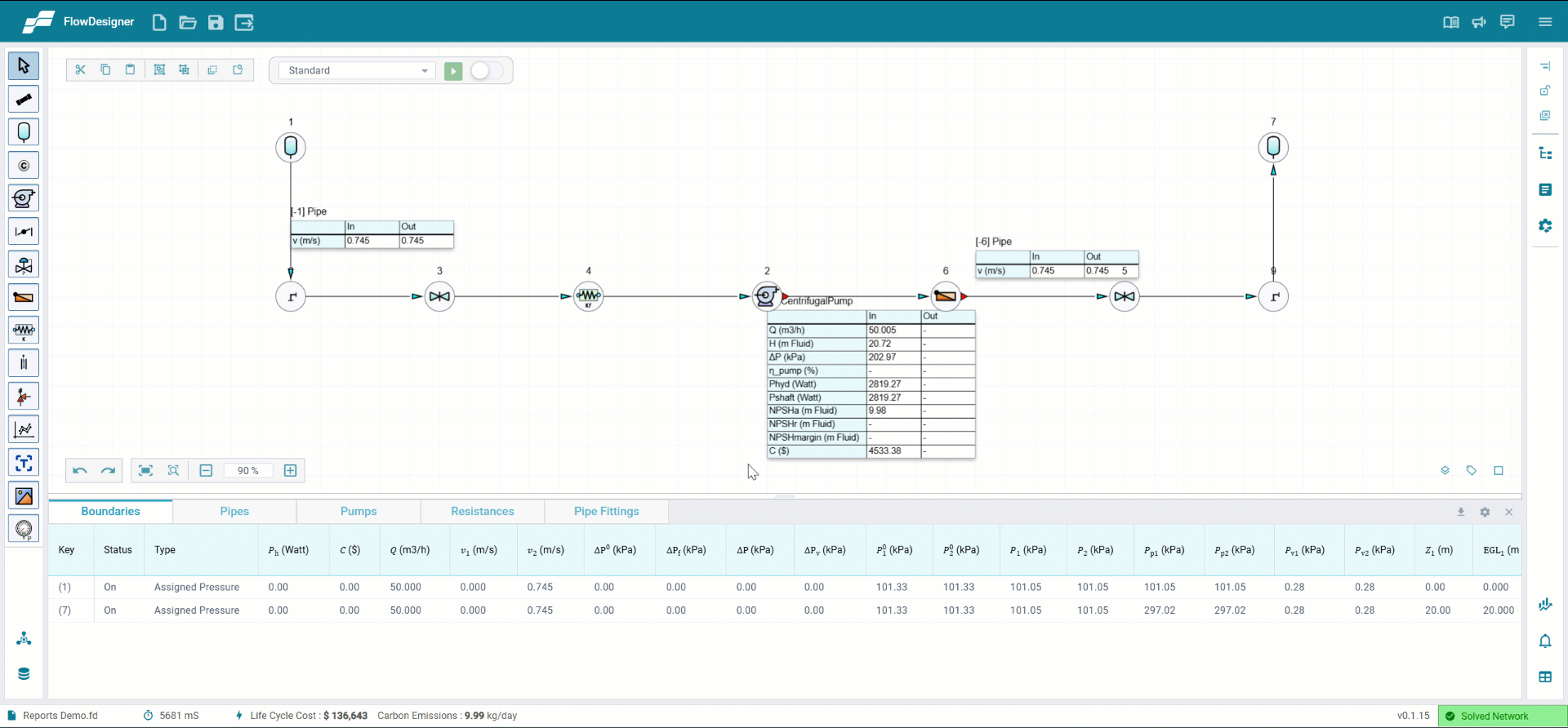The width and height of the screenshot is (1568, 728).
Task: Click the centrifugal pump node on canvas
Action: [x=766, y=296]
